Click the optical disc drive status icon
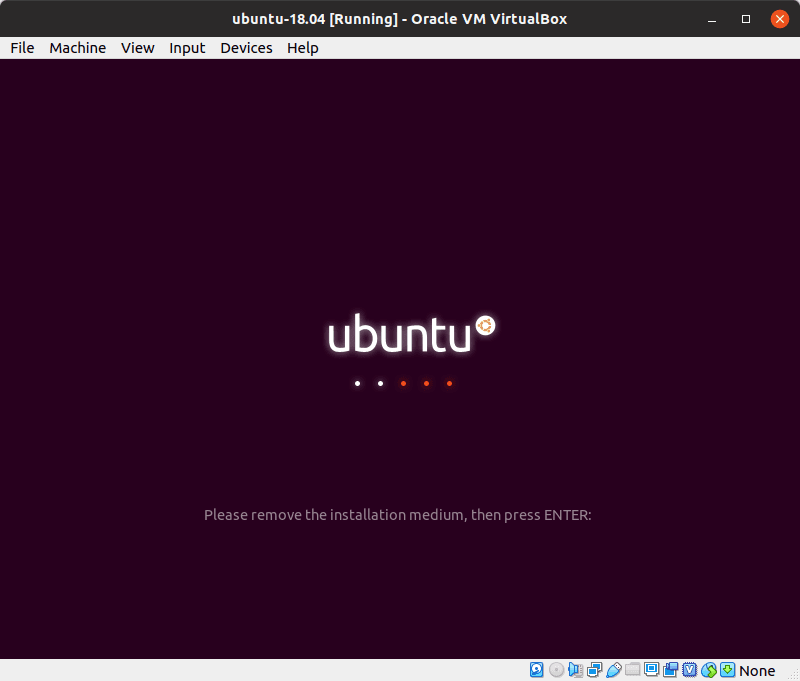800x681 pixels. 556,670
